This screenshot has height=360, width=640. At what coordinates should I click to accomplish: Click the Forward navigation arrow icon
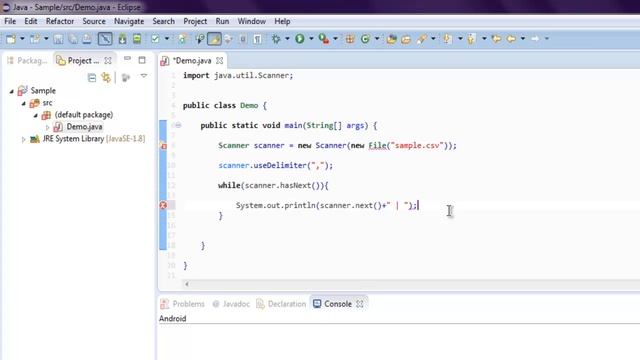click(535, 39)
